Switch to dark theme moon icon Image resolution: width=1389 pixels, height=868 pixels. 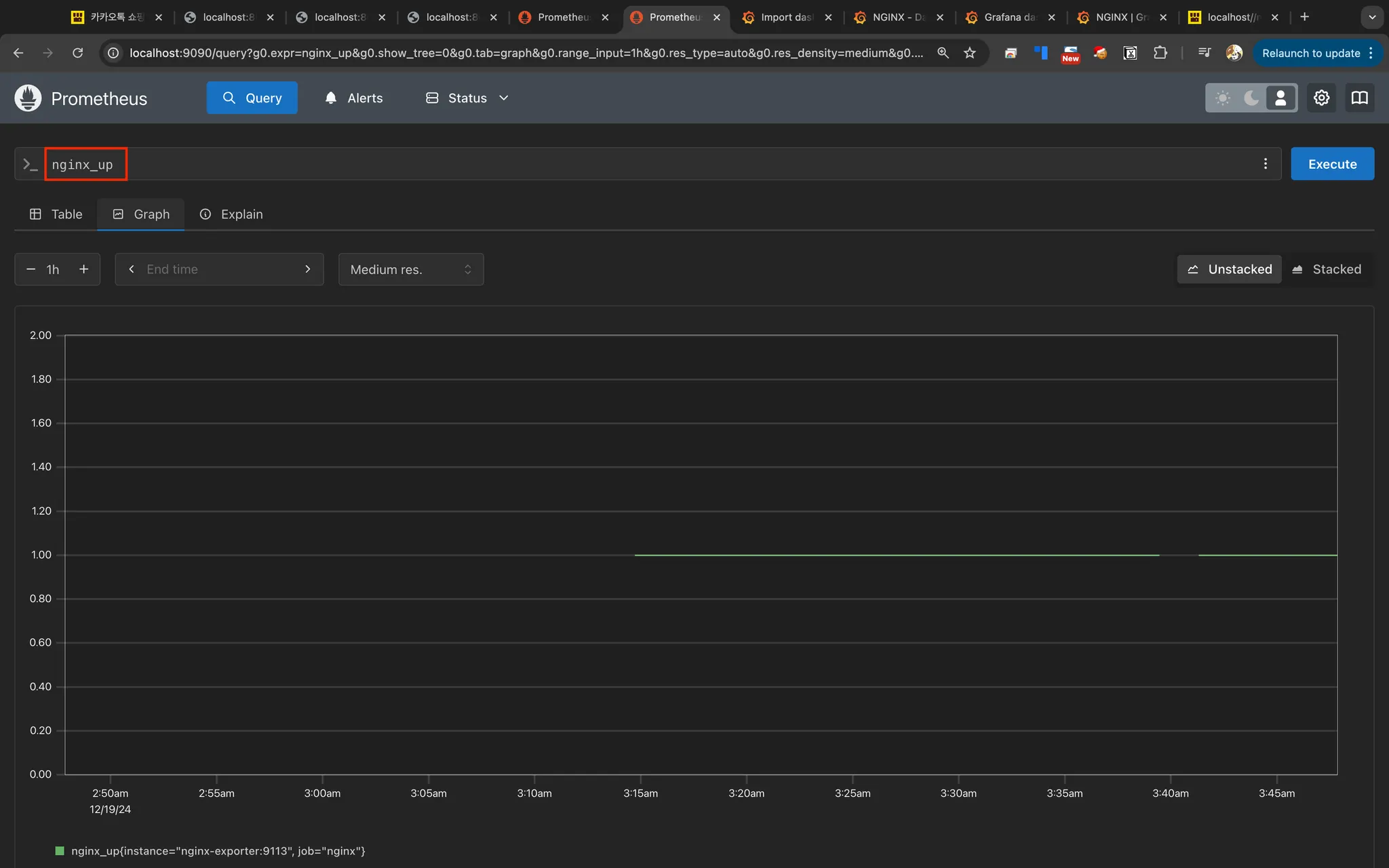click(x=1251, y=98)
